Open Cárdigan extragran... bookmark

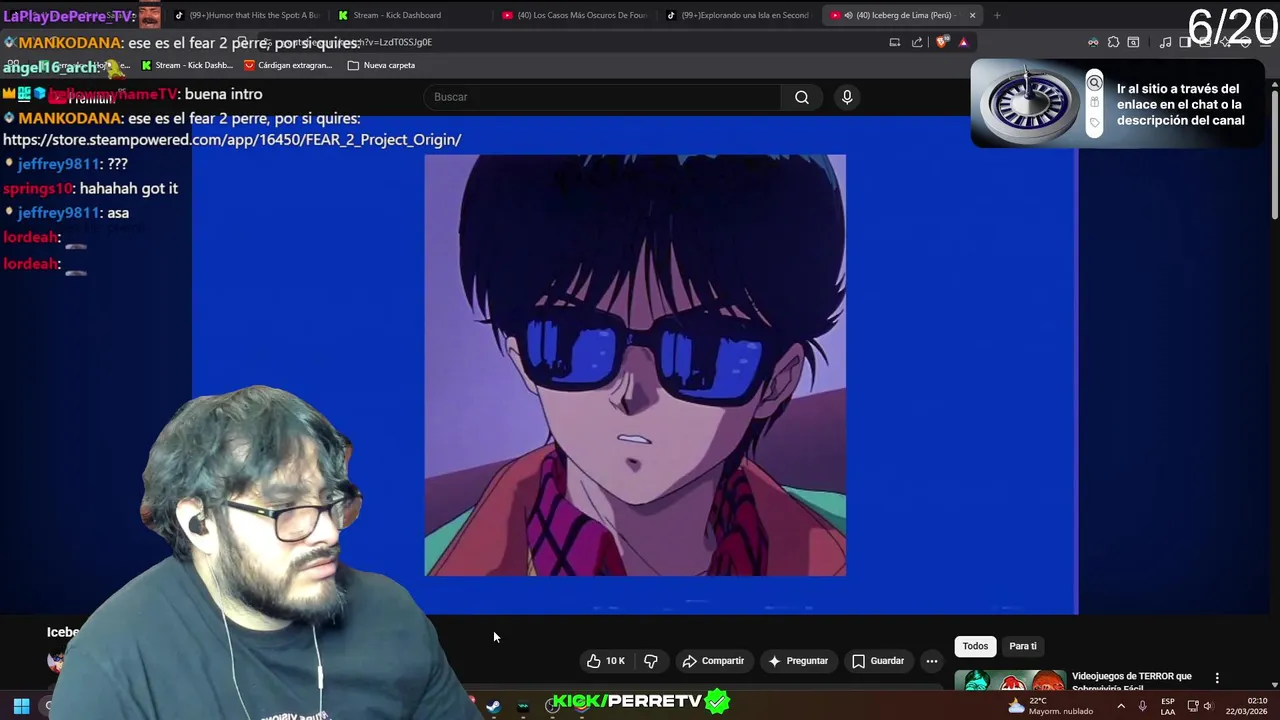[288, 65]
